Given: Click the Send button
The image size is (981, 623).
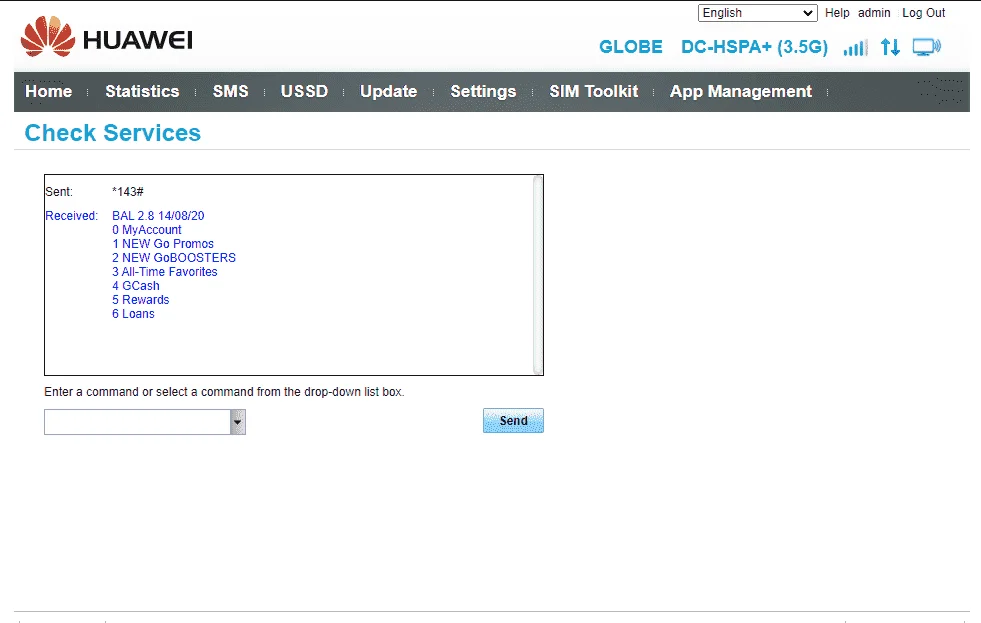Looking at the screenshot, I should [x=513, y=420].
